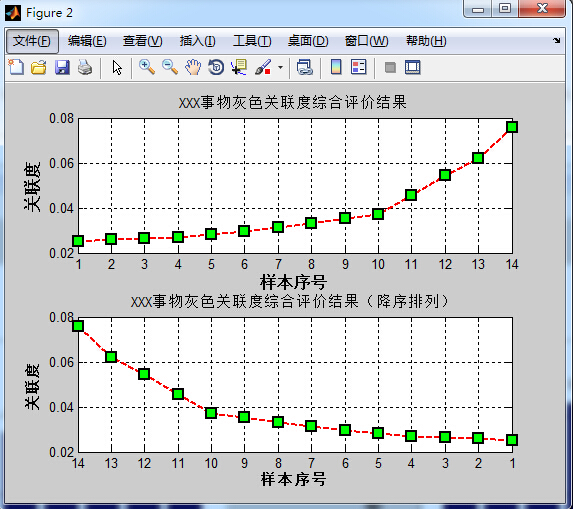
Task: Activate the Zoom In magnifier
Action: 147,68
